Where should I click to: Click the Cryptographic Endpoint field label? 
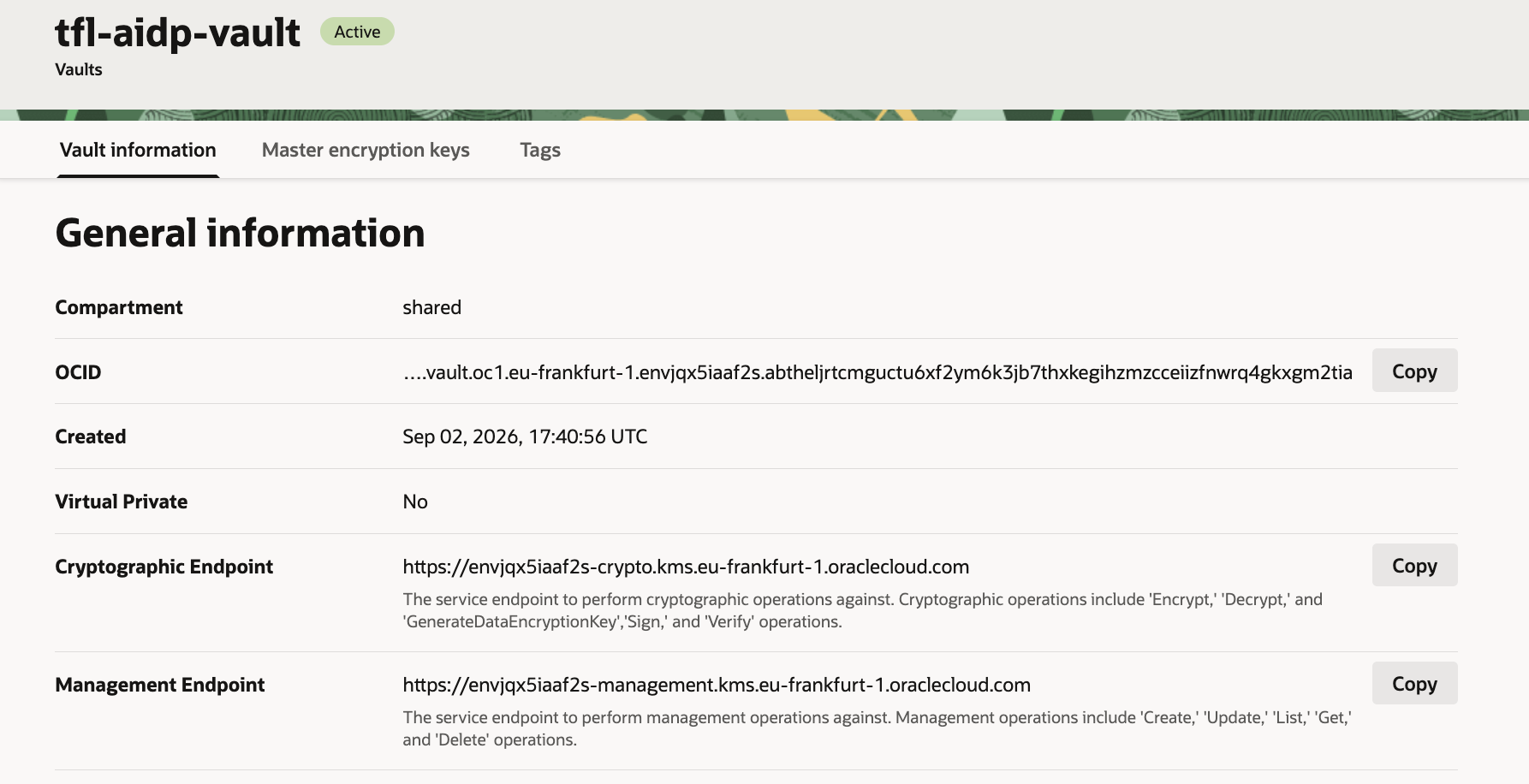click(164, 567)
